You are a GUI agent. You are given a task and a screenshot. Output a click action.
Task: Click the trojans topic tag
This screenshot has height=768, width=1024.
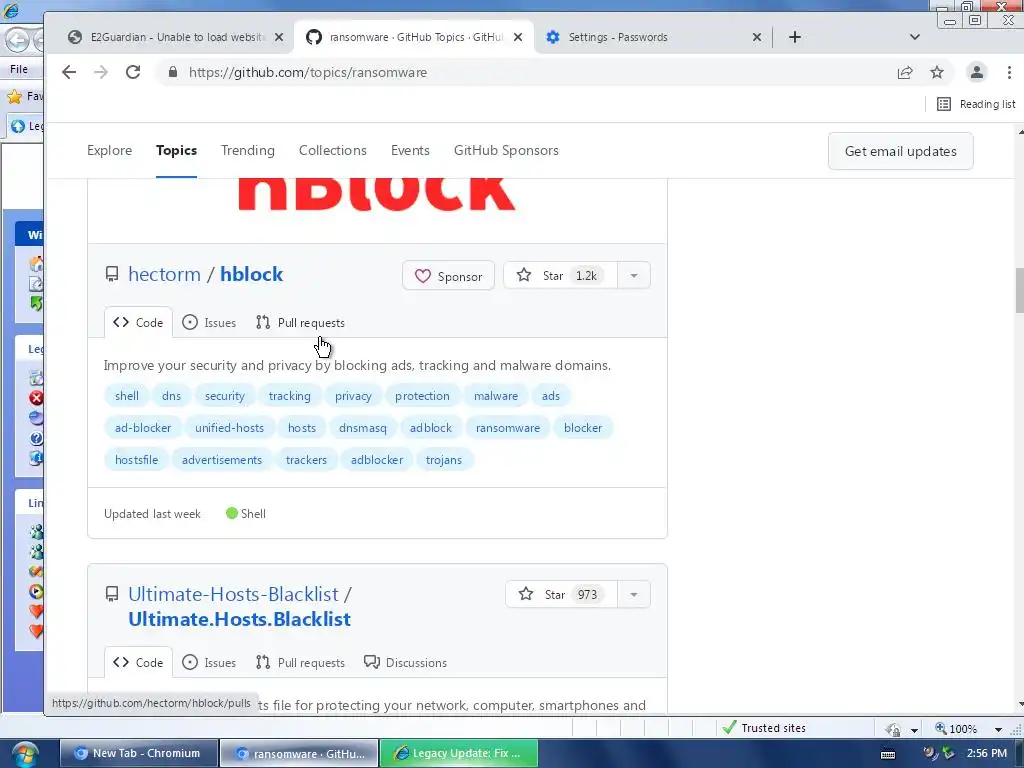click(444, 460)
